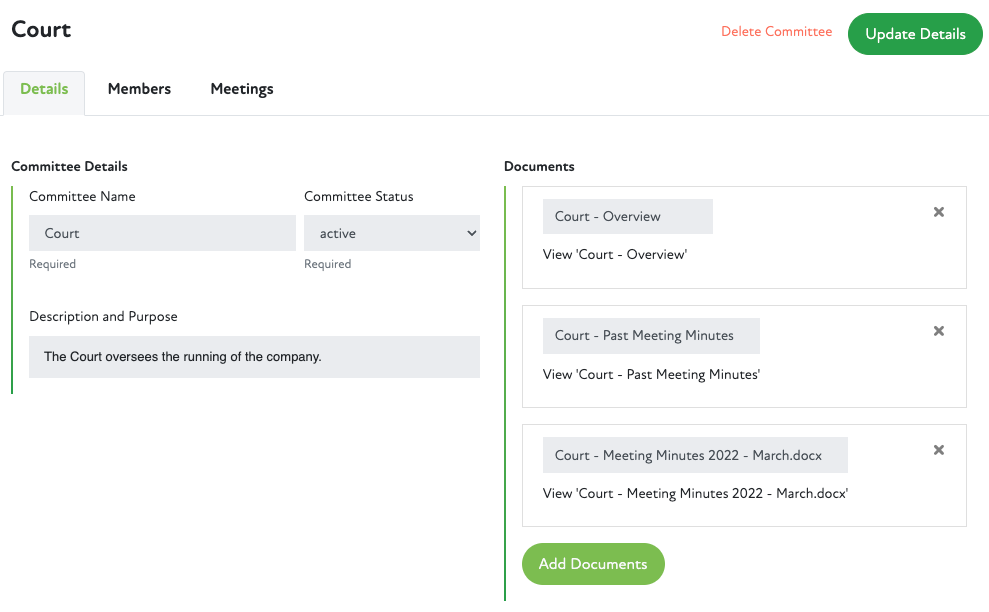Screen dimensions: 989x612
Task: Select the Details tab
Action: click(x=44, y=89)
